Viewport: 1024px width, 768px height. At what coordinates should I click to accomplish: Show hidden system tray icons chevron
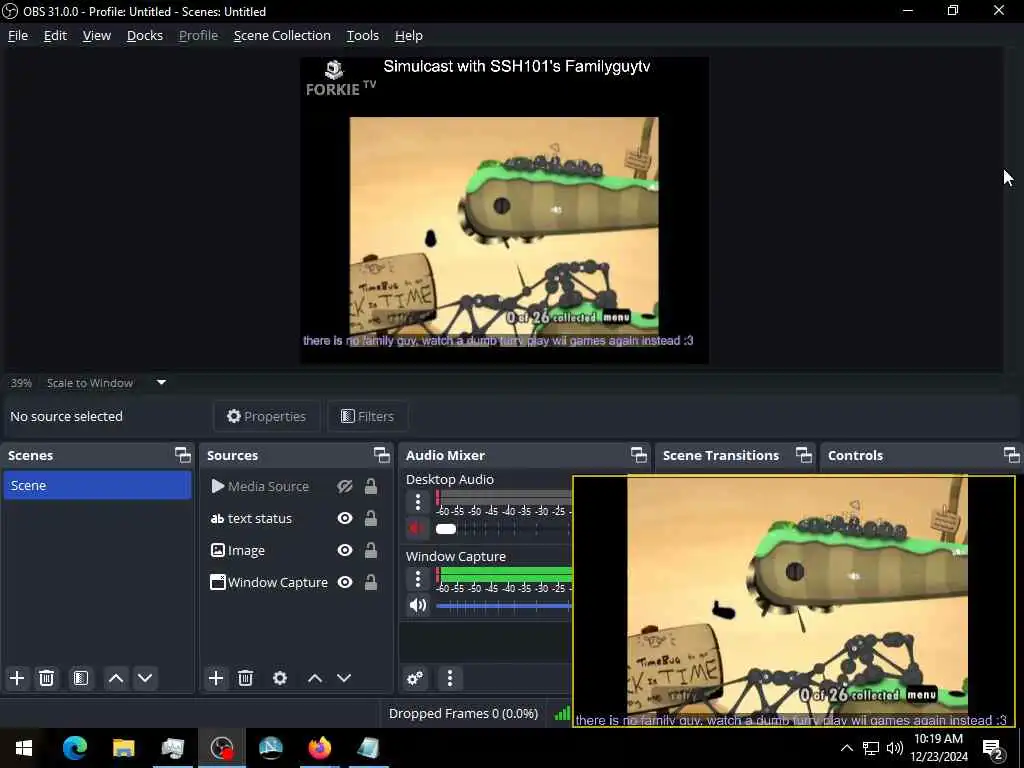pyautogui.click(x=846, y=748)
